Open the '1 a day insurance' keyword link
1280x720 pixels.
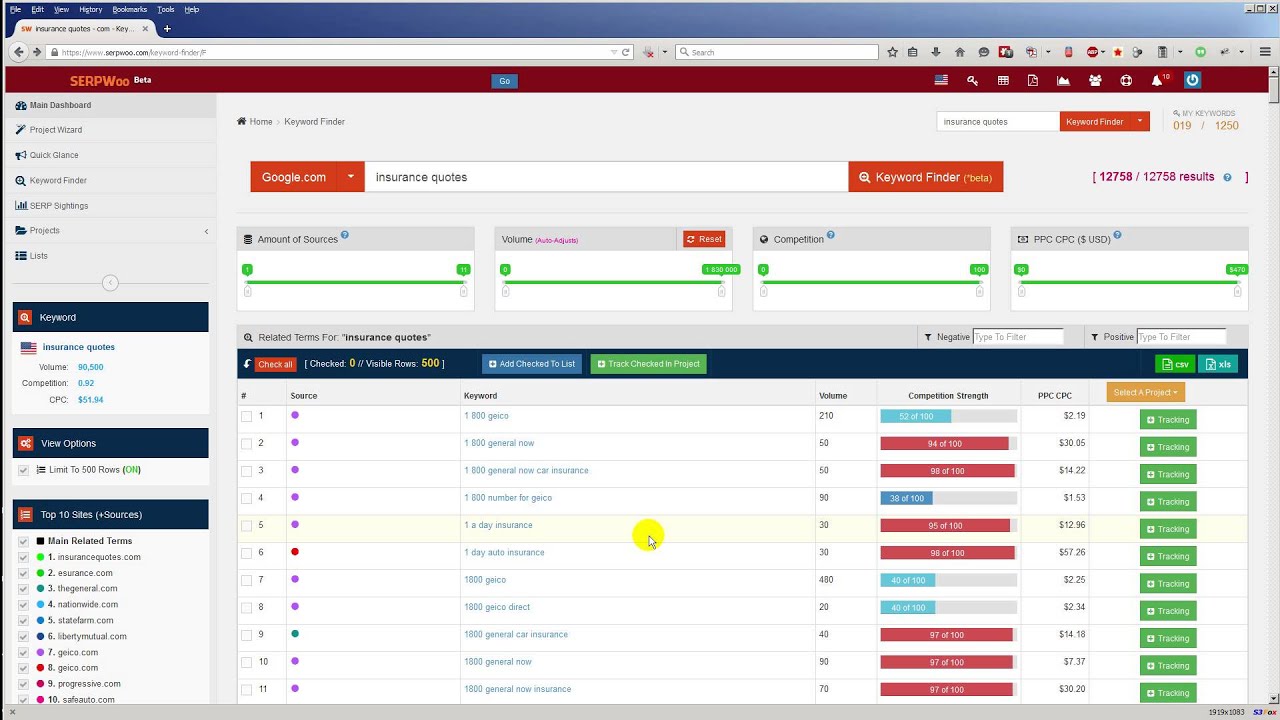tap(498, 525)
